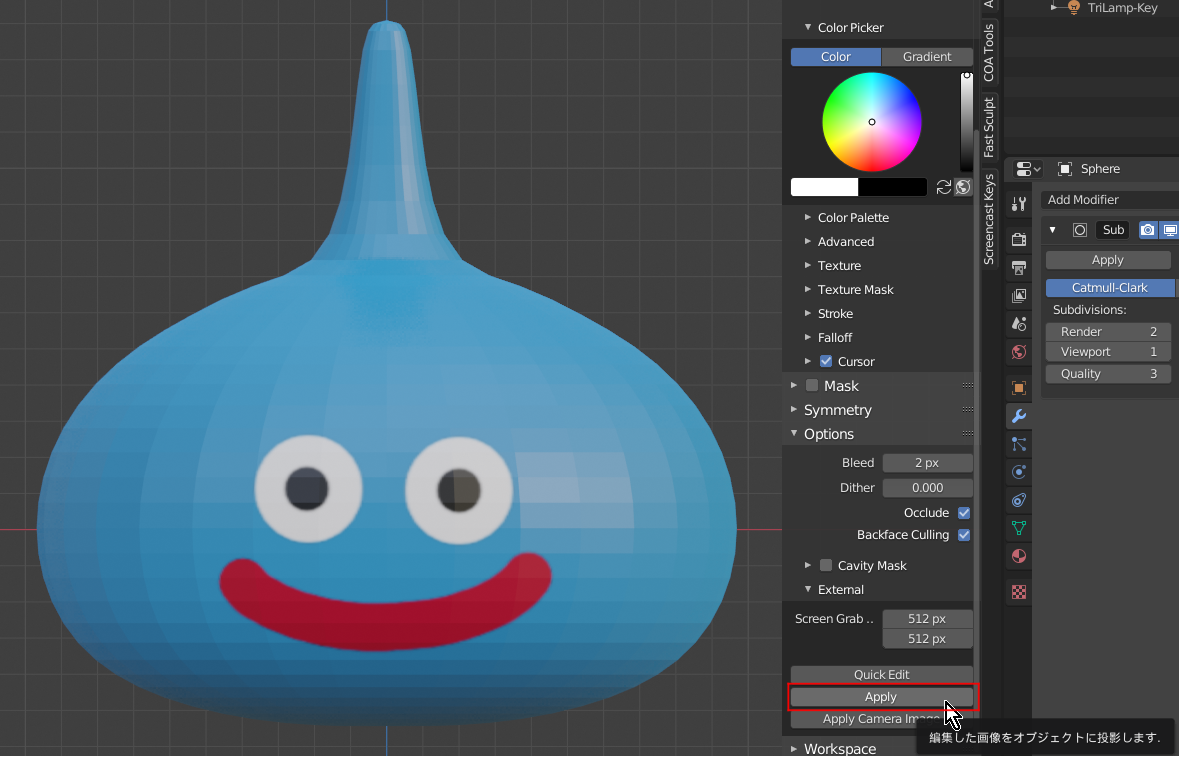Click the Quick Edit button
The image size is (1179, 757).
coord(881,675)
